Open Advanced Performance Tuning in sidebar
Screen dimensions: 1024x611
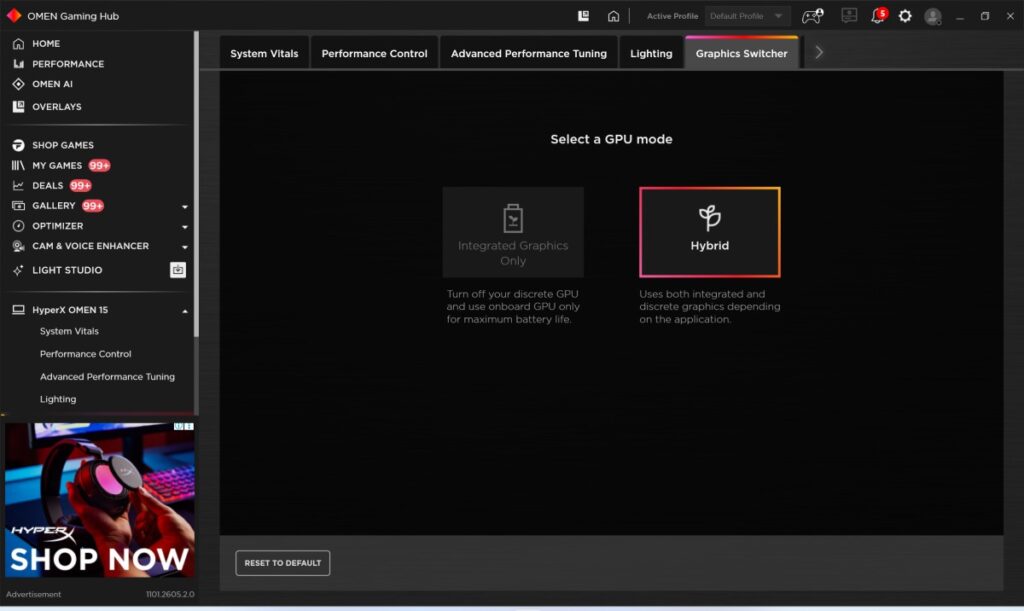click(x=107, y=377)
